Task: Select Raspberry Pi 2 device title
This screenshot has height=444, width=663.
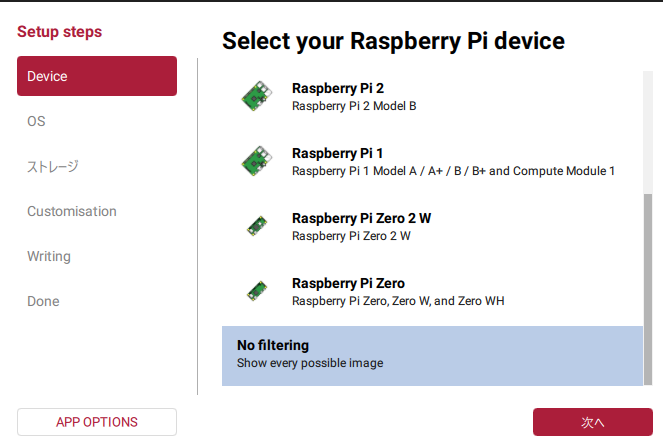Action: point(324,88)
